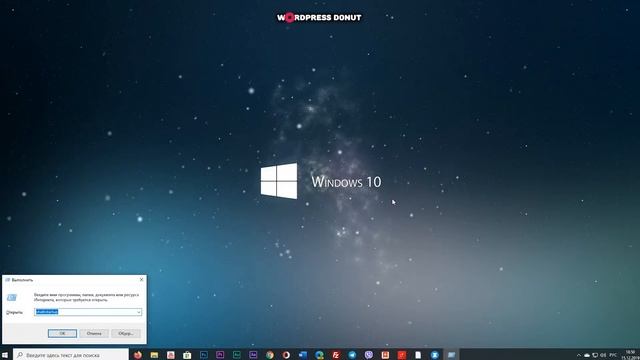The image size is (640, 360).
Task: Open the taskbar clock and date
Action: [630, 355]
